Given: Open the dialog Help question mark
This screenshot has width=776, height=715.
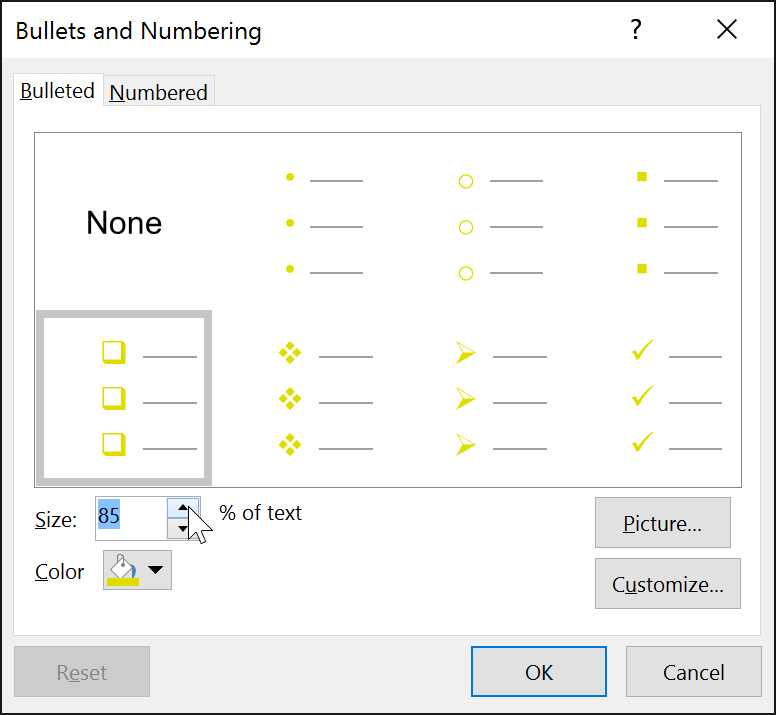Looking at the screenshot, I should click(635, 30).
